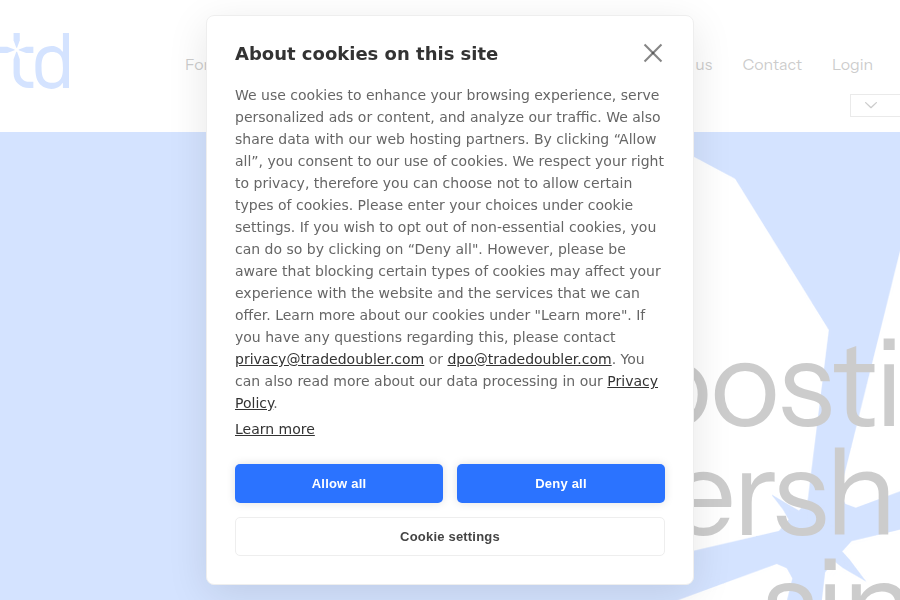Select the partially hidden "For" navigation item
This screenshot has width=900, height=600.
[x=195, y=65]
